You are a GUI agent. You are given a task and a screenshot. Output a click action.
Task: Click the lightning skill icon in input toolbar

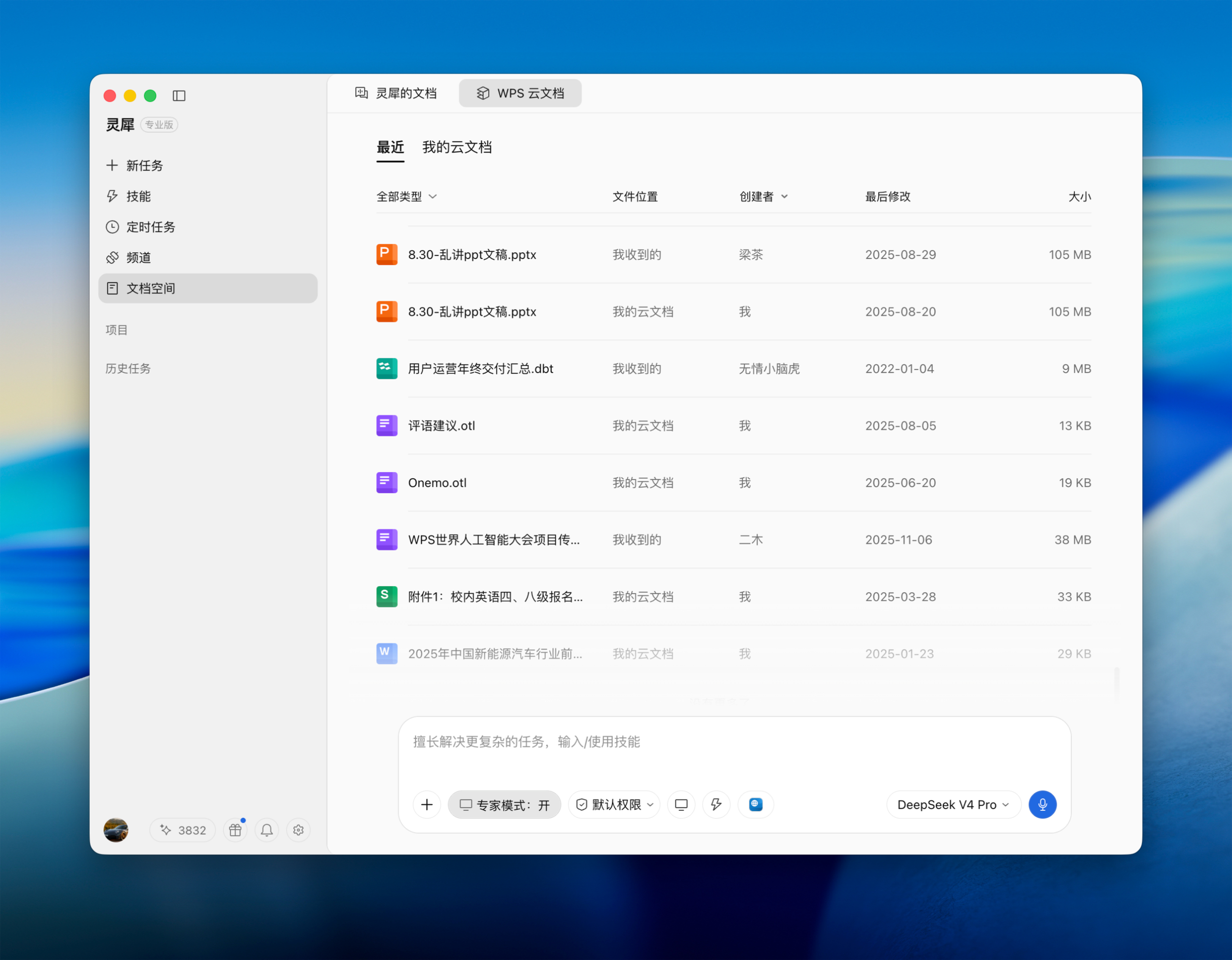point(716,804)
